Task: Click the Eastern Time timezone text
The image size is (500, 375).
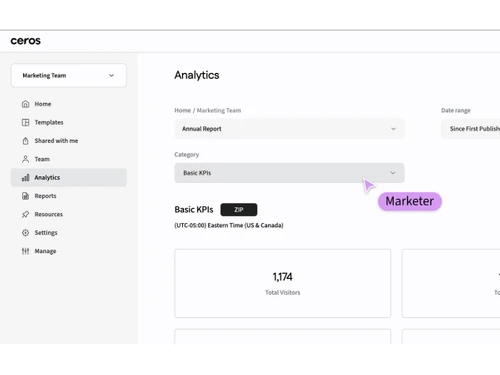Action: pyautogui.click(x=229, y=225)
